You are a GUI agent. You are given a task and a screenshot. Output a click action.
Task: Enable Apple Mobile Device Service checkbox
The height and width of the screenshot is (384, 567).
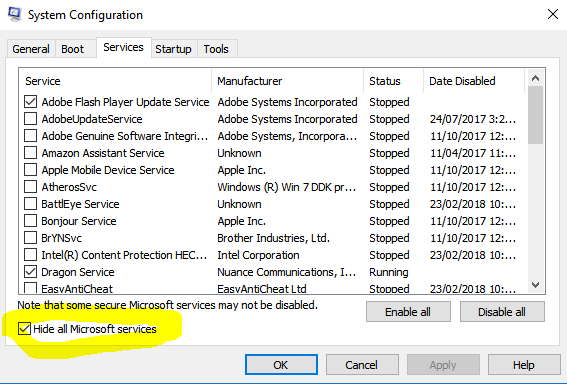[x=30, y=170]
